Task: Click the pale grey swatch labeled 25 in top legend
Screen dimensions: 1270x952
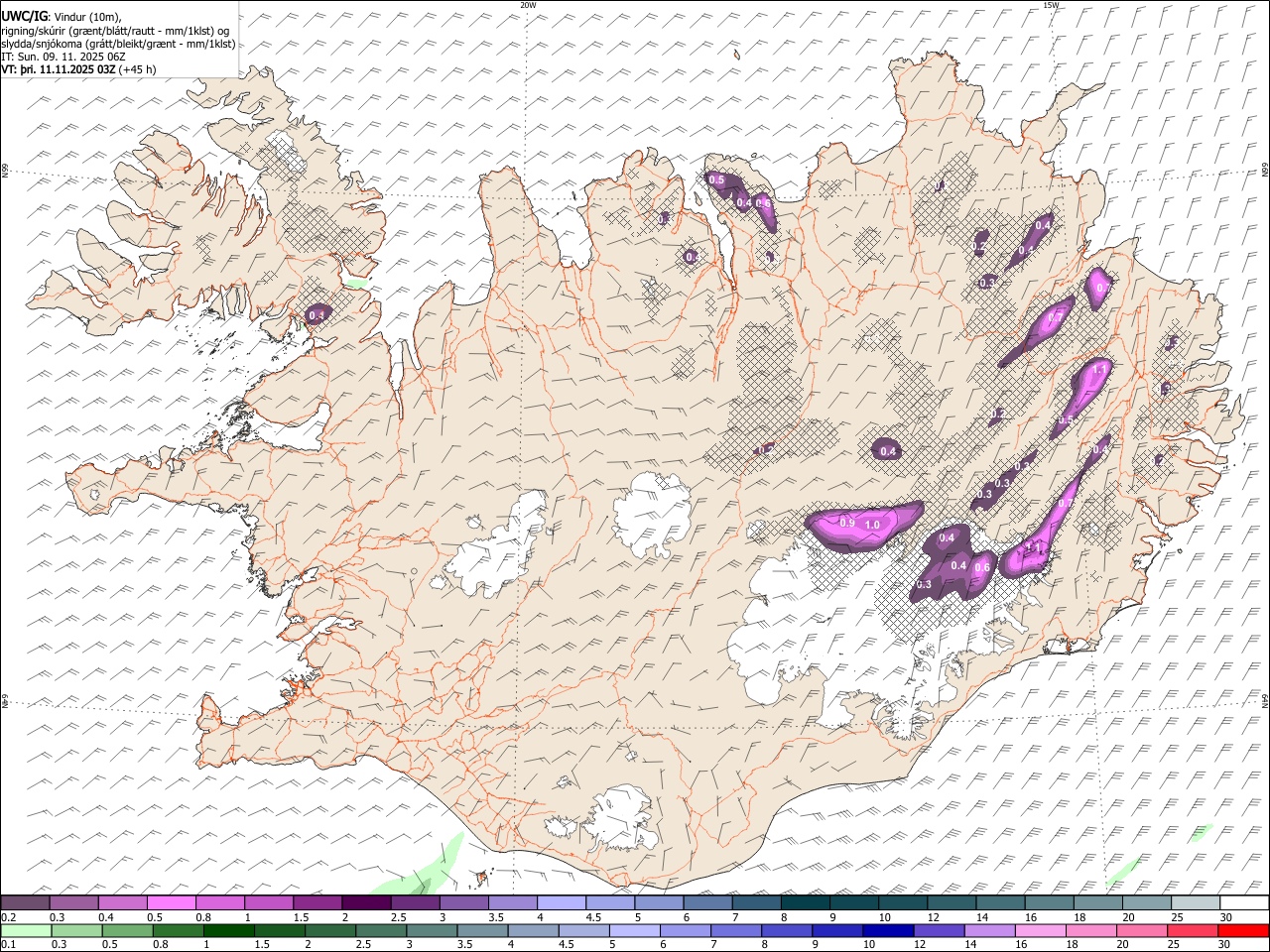Action: tap(1195, 903)
